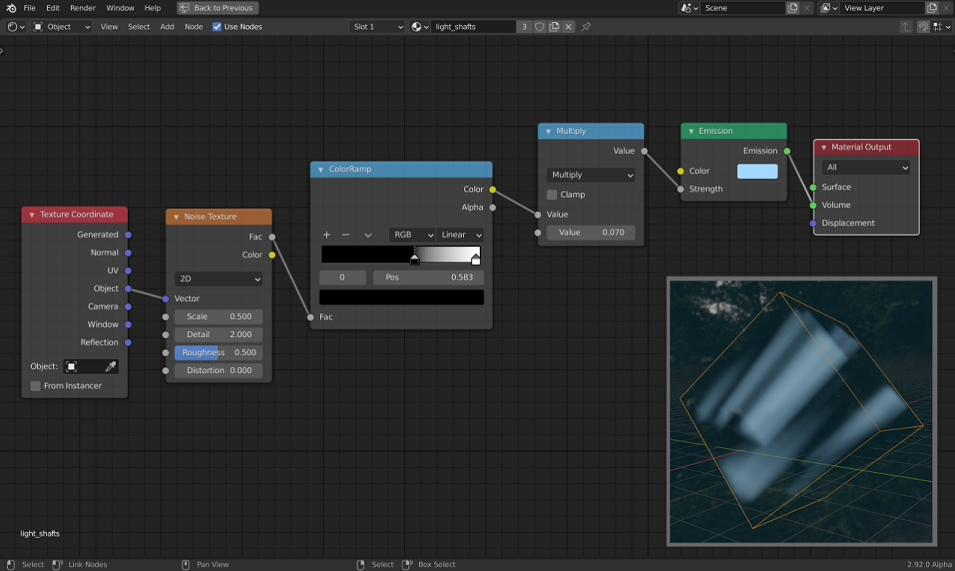Collapse the Noise Texture node
This screenshot has height=571, width=955.
(x=176, y=217)
